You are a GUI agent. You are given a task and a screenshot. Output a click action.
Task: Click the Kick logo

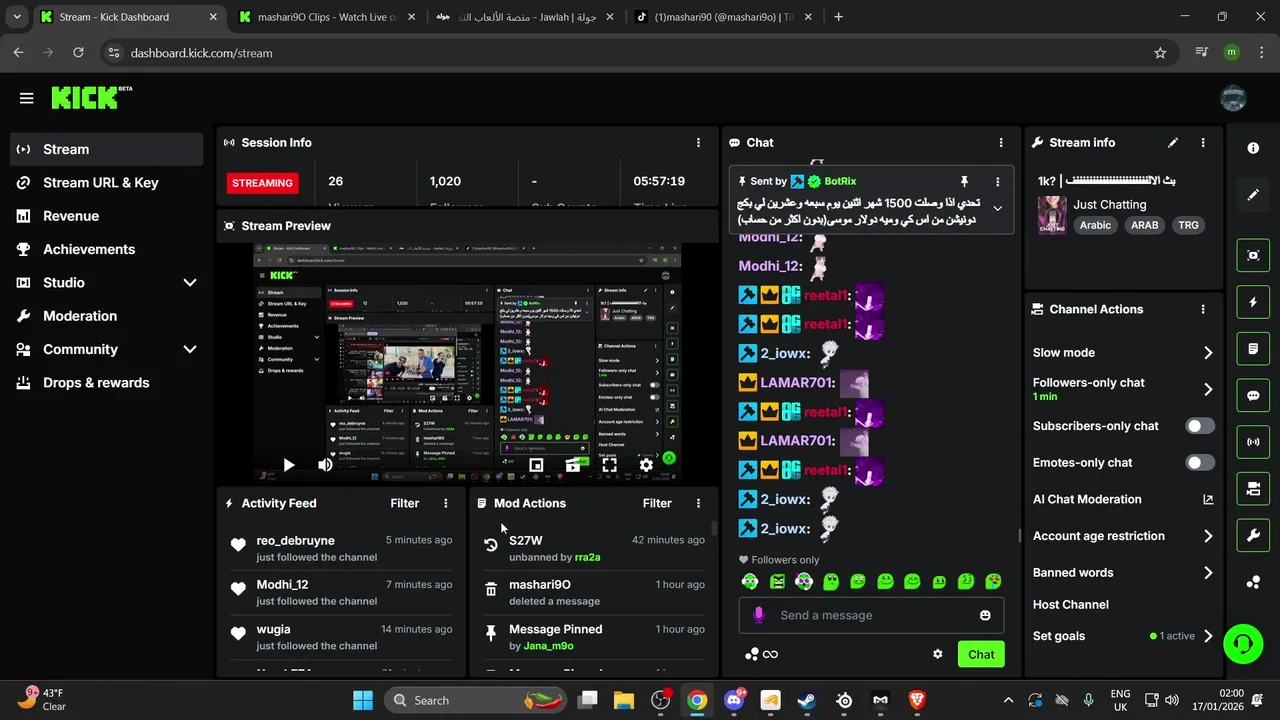click(x=91, y=97)
